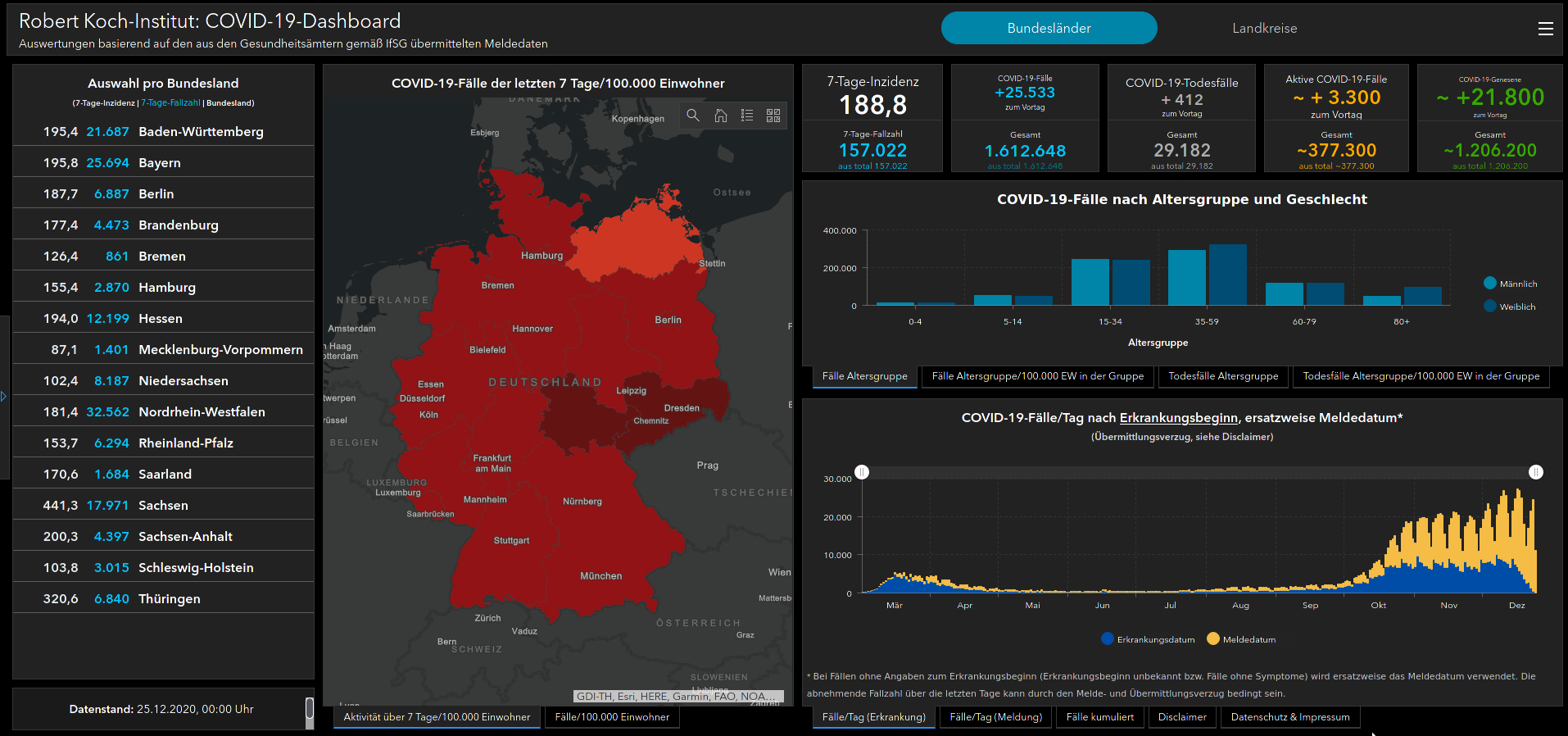
Task: Click the Männlich legend circle
Action: [x=1490, y=284]
